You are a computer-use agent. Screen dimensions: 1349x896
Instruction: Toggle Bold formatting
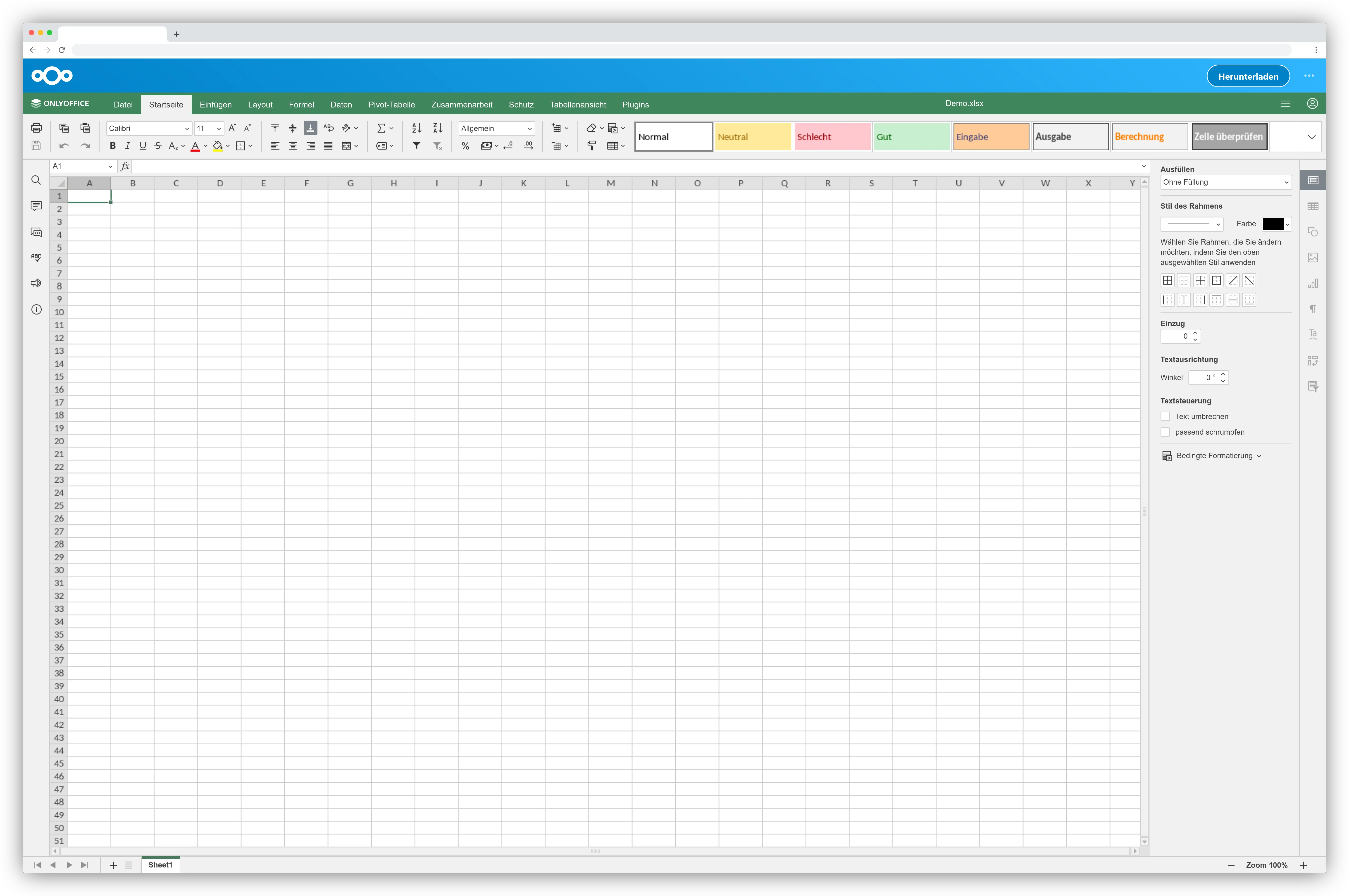[x=112, y=146]
